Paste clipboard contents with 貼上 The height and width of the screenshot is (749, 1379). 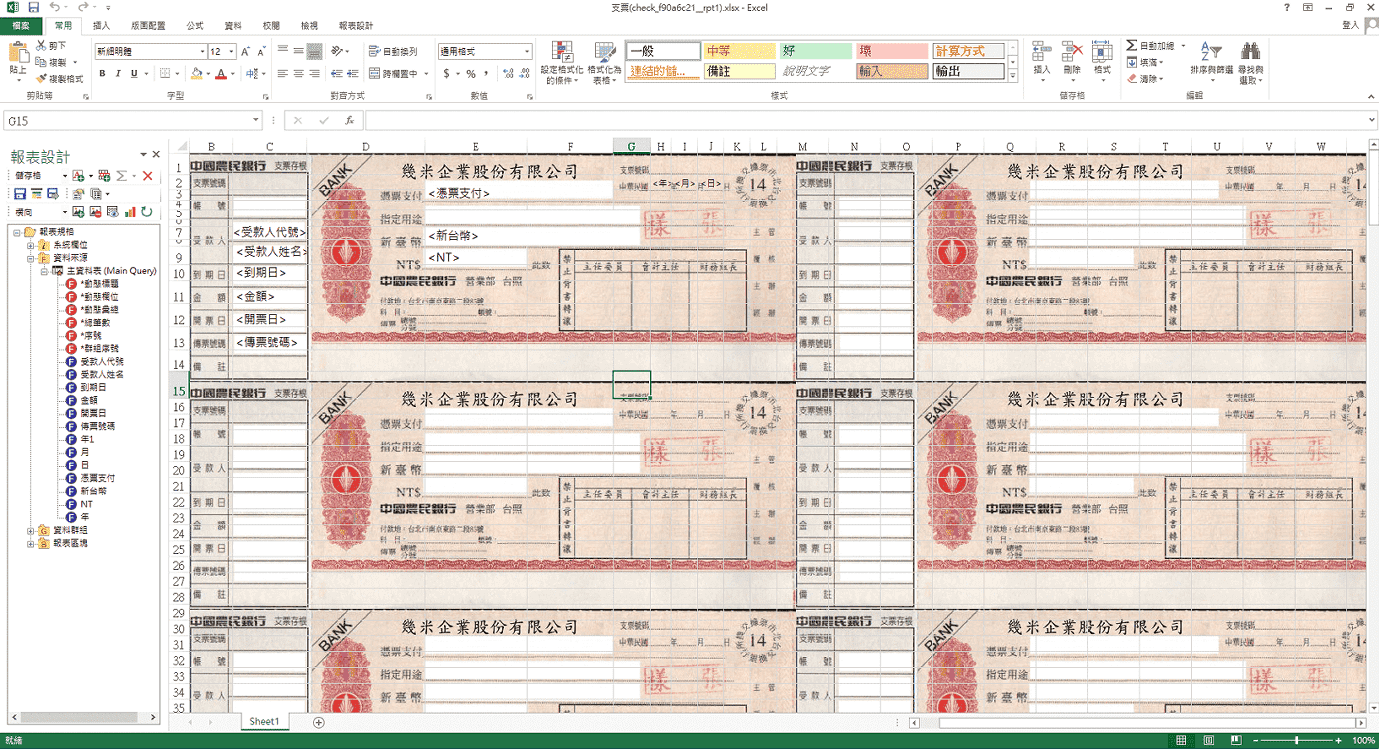pos(18,60)
